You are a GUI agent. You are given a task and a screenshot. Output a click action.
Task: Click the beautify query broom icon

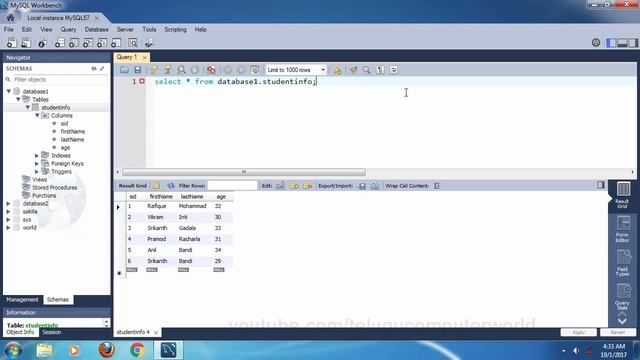353,70
